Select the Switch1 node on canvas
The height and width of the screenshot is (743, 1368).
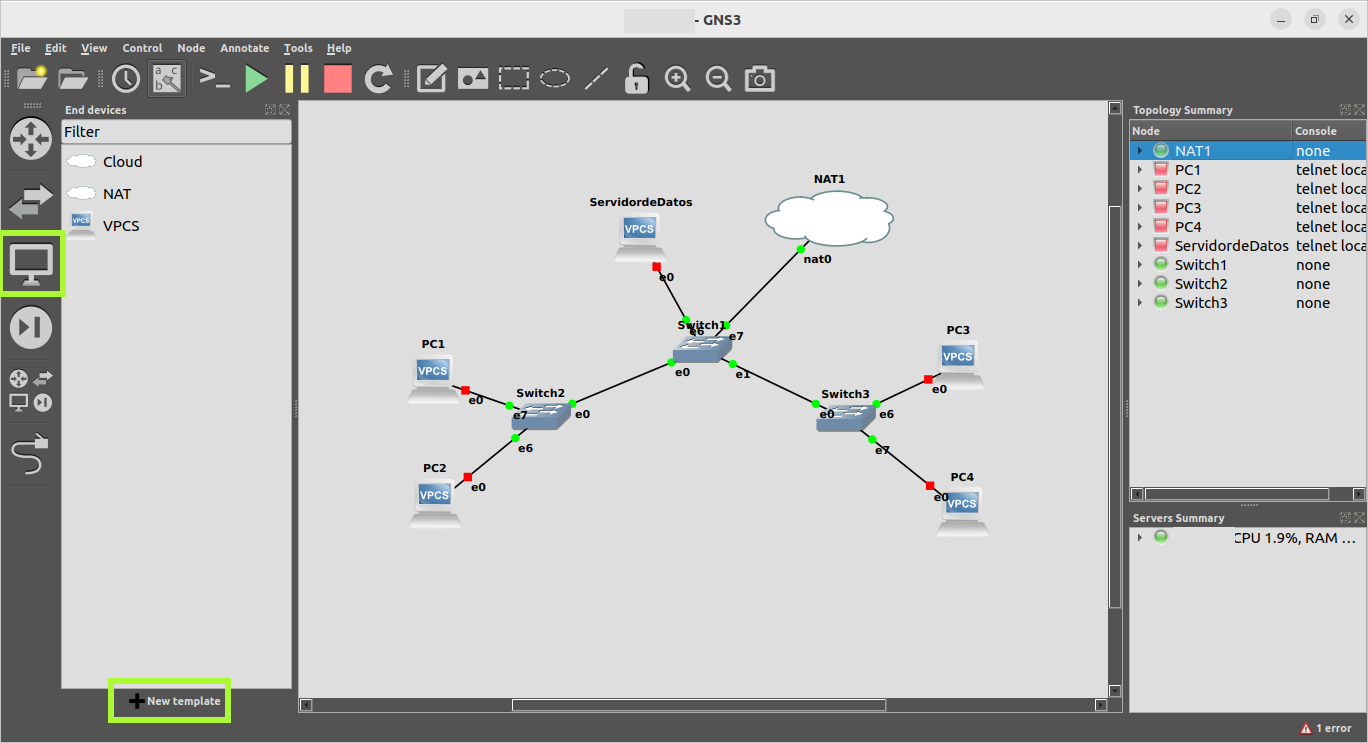(x=700, y=348)
